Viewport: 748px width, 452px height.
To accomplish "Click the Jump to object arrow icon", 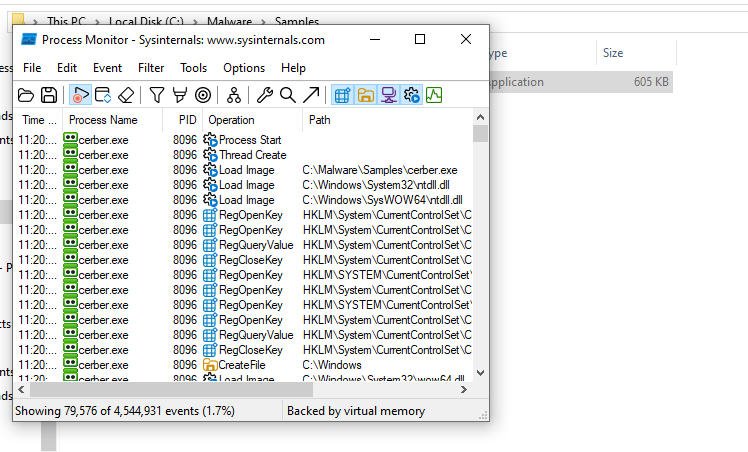I will (311, 95).
